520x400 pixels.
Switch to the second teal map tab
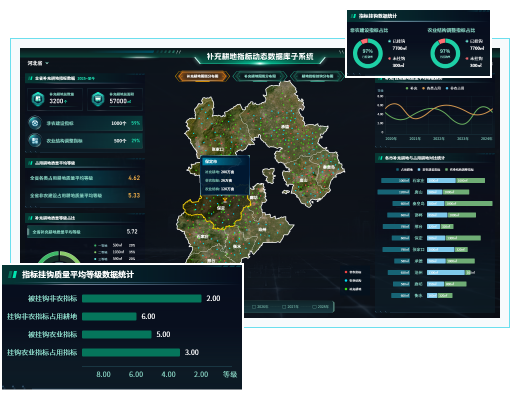[260, 76]
